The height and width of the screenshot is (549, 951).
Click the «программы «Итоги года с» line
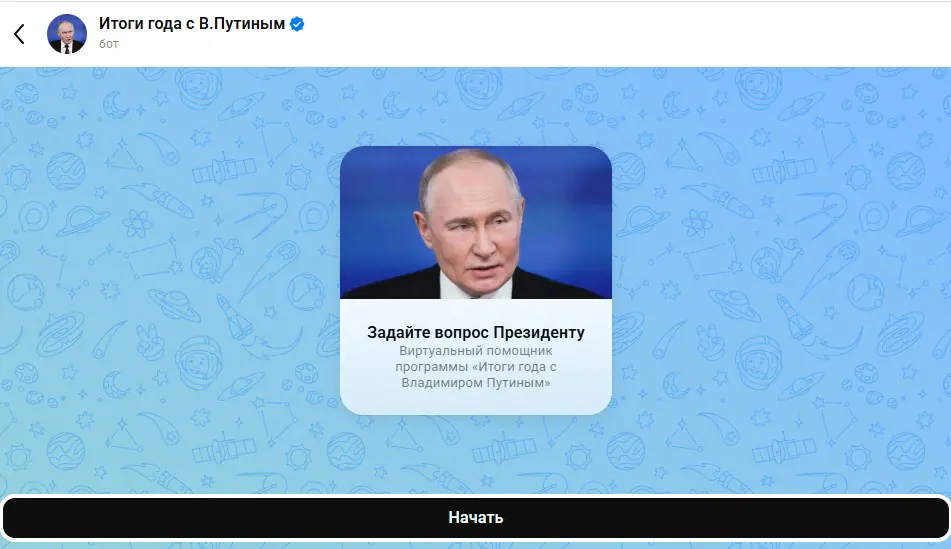point(476,366)
